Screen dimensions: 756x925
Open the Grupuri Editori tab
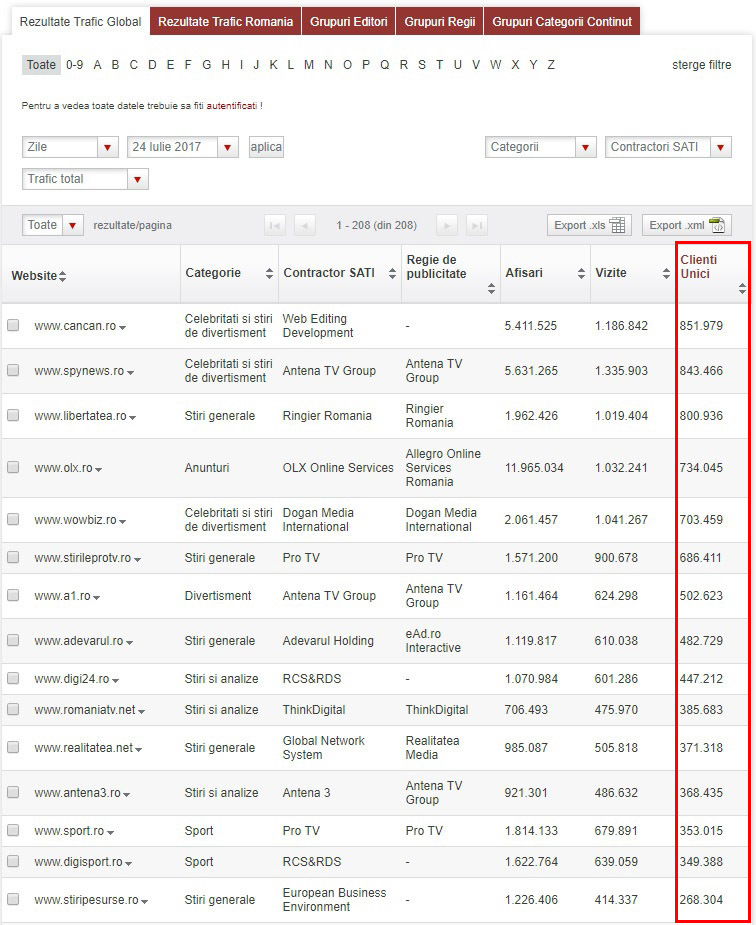point(348,21)
